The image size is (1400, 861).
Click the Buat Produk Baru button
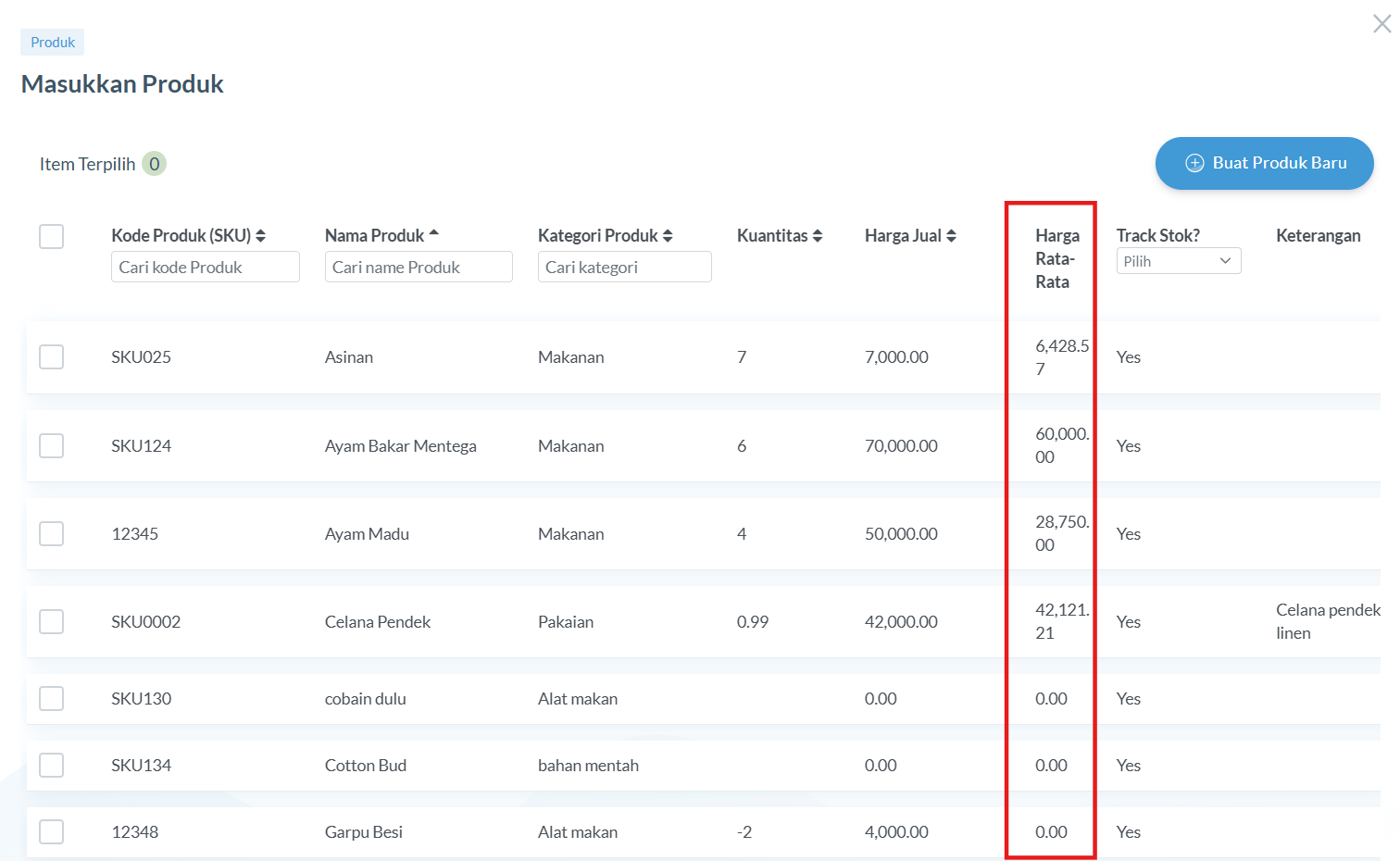1264,163
